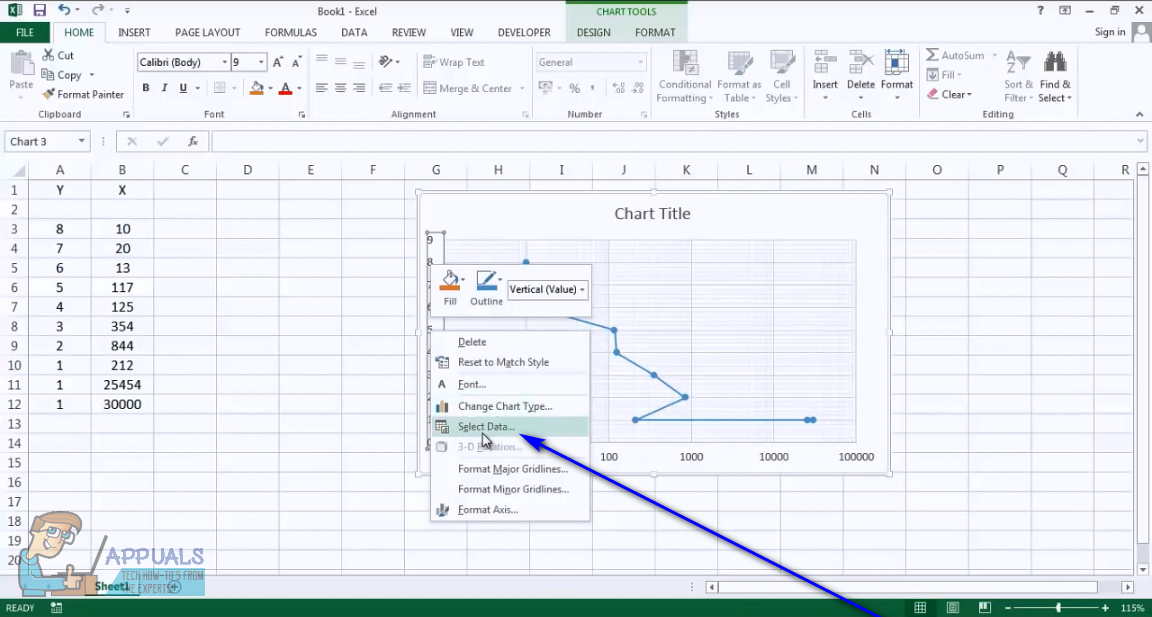Apply ribbon fill color bucket
The width and height of the screenshot is (1152, 617).
point(256,88)
